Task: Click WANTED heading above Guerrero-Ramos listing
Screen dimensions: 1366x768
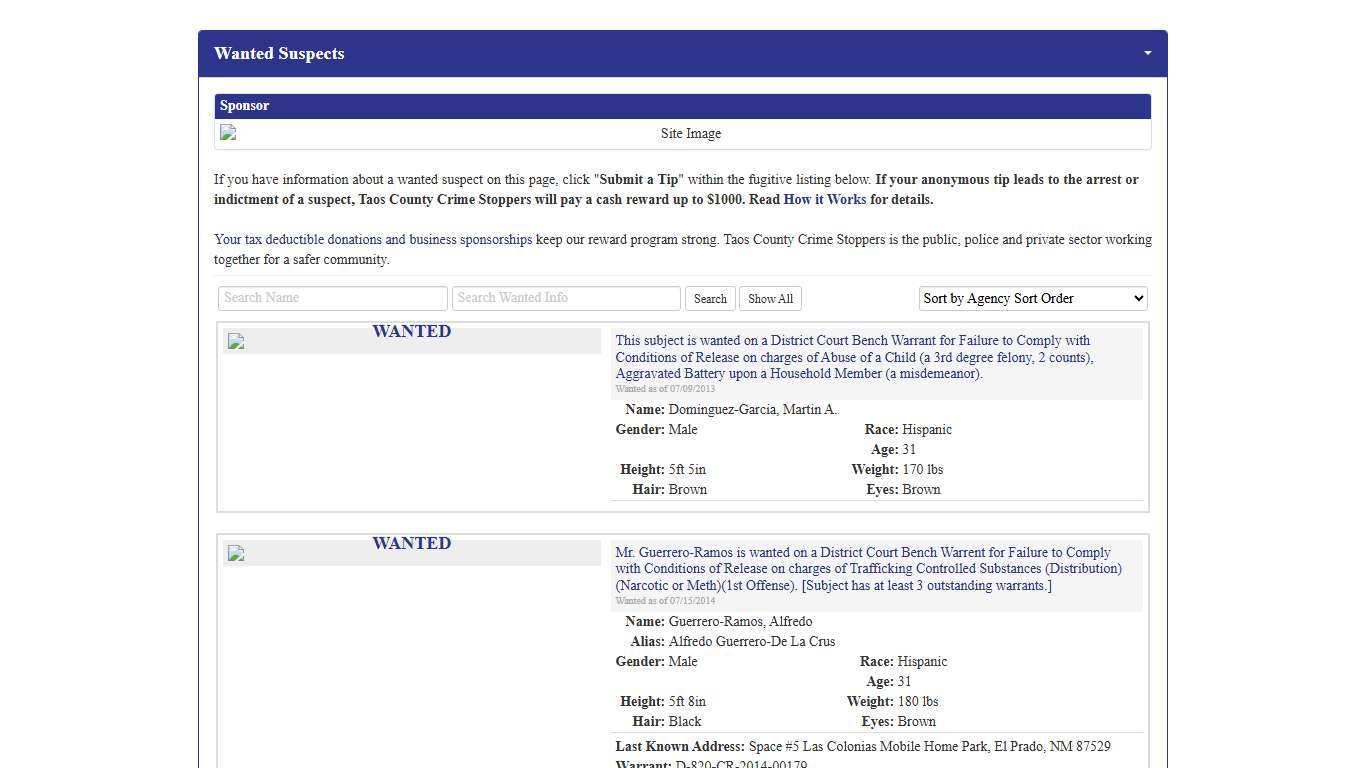Action: click(x=411, y=544)
